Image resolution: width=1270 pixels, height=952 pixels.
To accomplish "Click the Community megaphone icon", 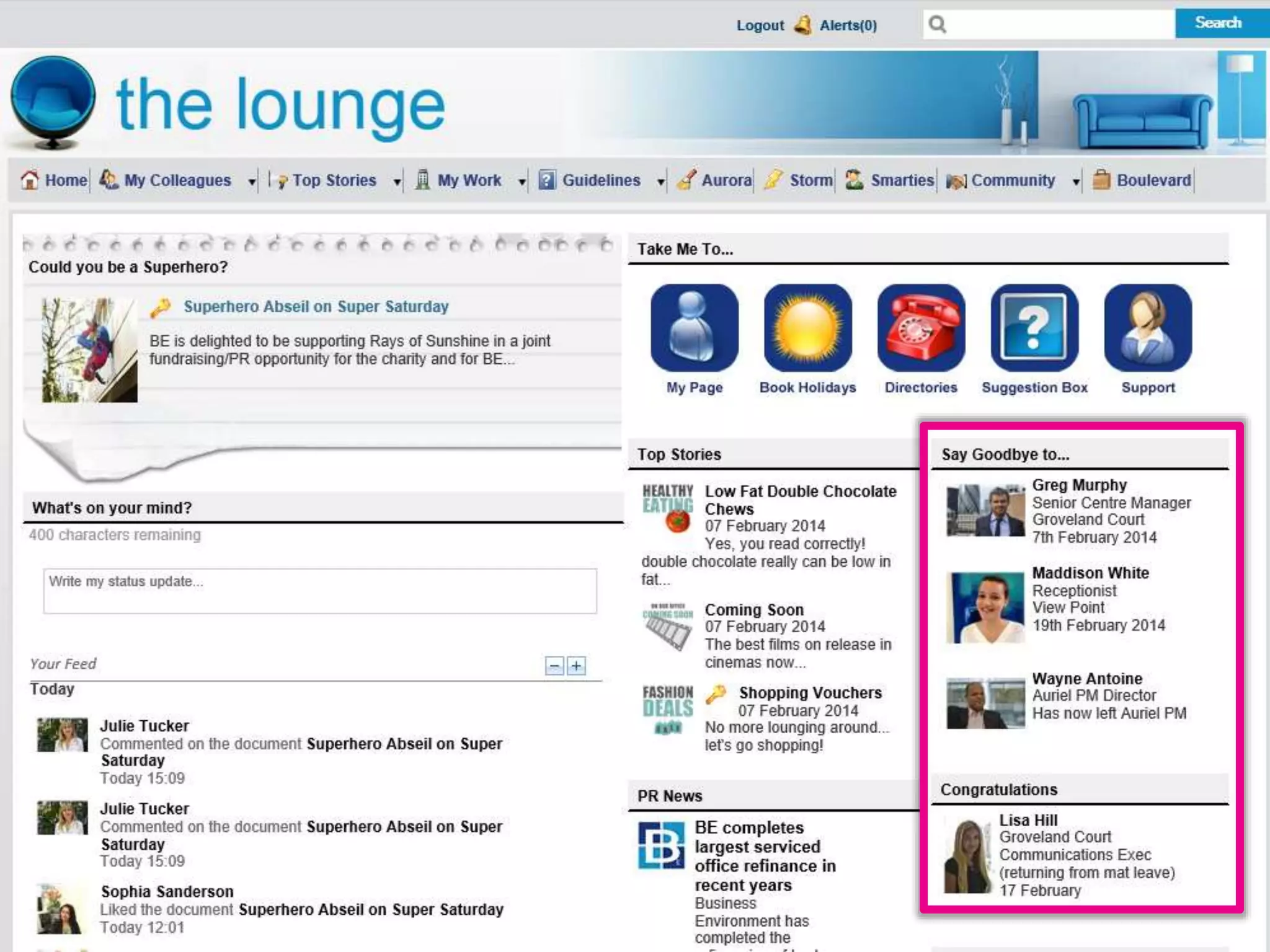I will [x=956, y=181].
